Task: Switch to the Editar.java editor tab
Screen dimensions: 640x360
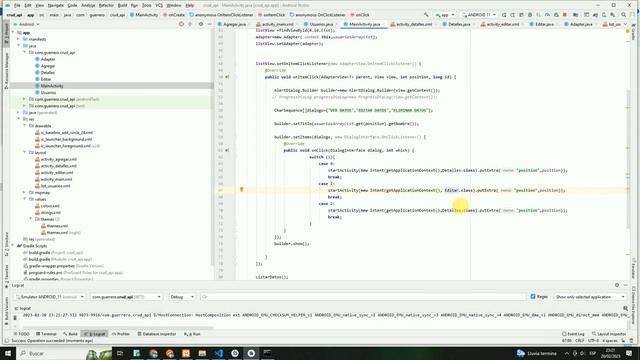Action: [544, 24]
